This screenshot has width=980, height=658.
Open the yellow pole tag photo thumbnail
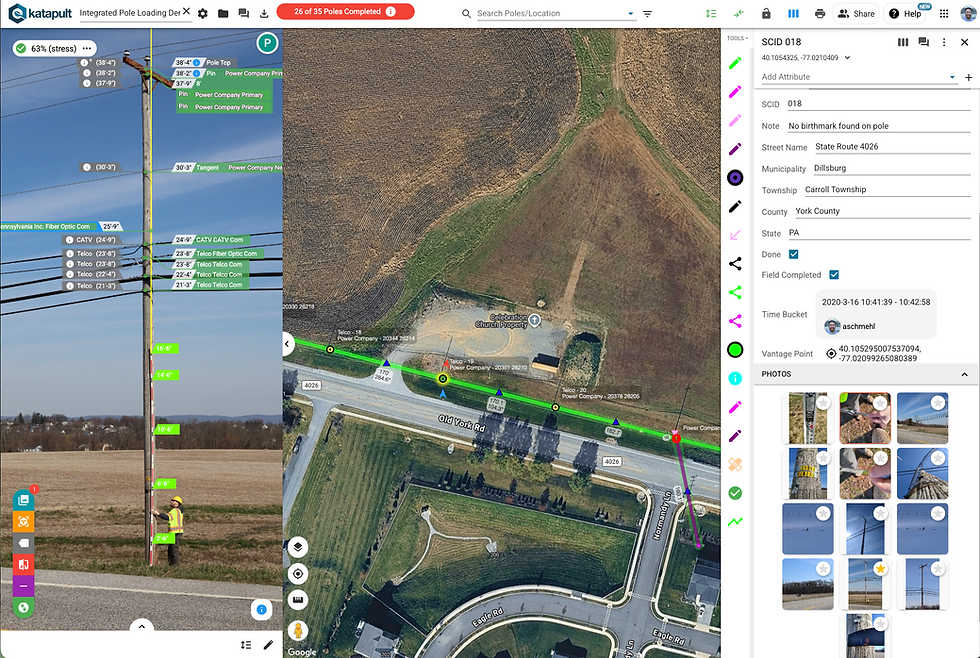(x=808, y=473)
